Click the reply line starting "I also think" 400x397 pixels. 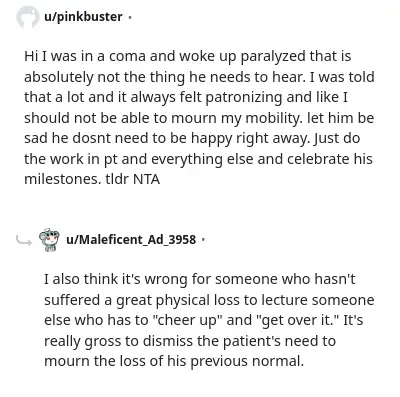pyautogui.click(x=199, y=279)
